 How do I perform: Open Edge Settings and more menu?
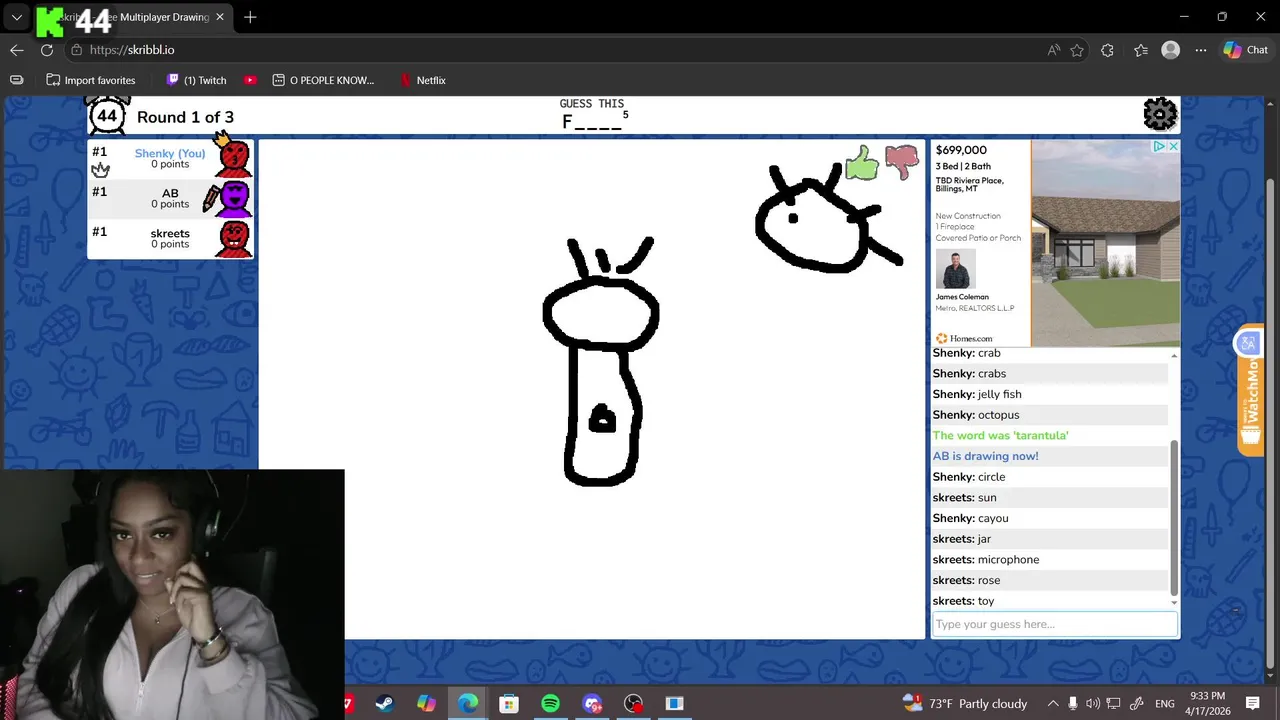click(x=1201, y=50)
